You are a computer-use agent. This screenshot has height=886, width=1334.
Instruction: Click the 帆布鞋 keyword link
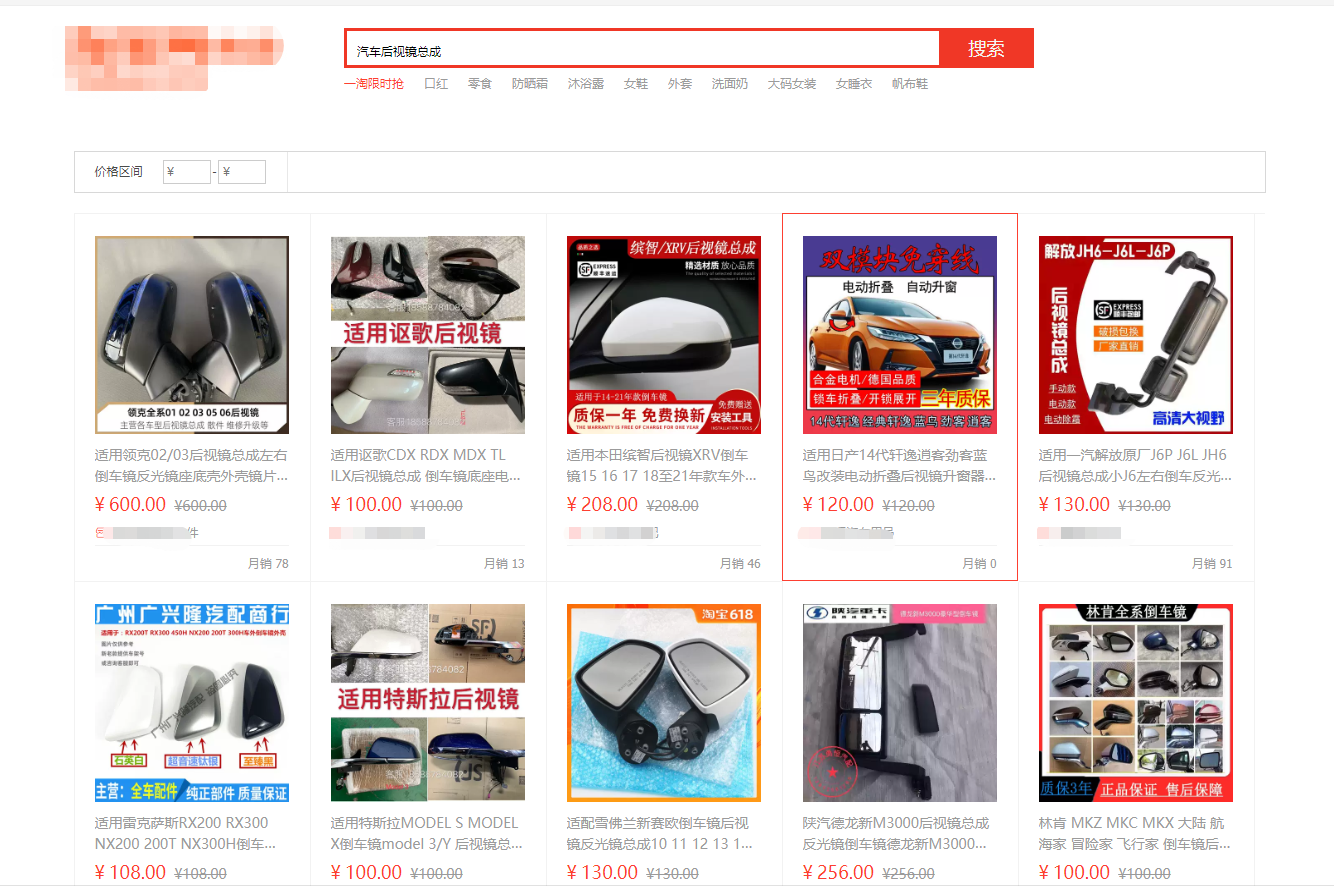pos(910,84)
